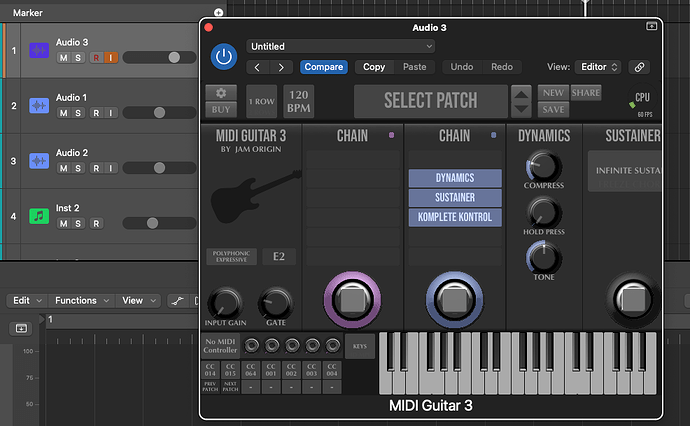Image resolution: width=690 pixels, height=426 pixels.
Task: Toggle the Sustainer footswitch
Action: tap(633, 300)
